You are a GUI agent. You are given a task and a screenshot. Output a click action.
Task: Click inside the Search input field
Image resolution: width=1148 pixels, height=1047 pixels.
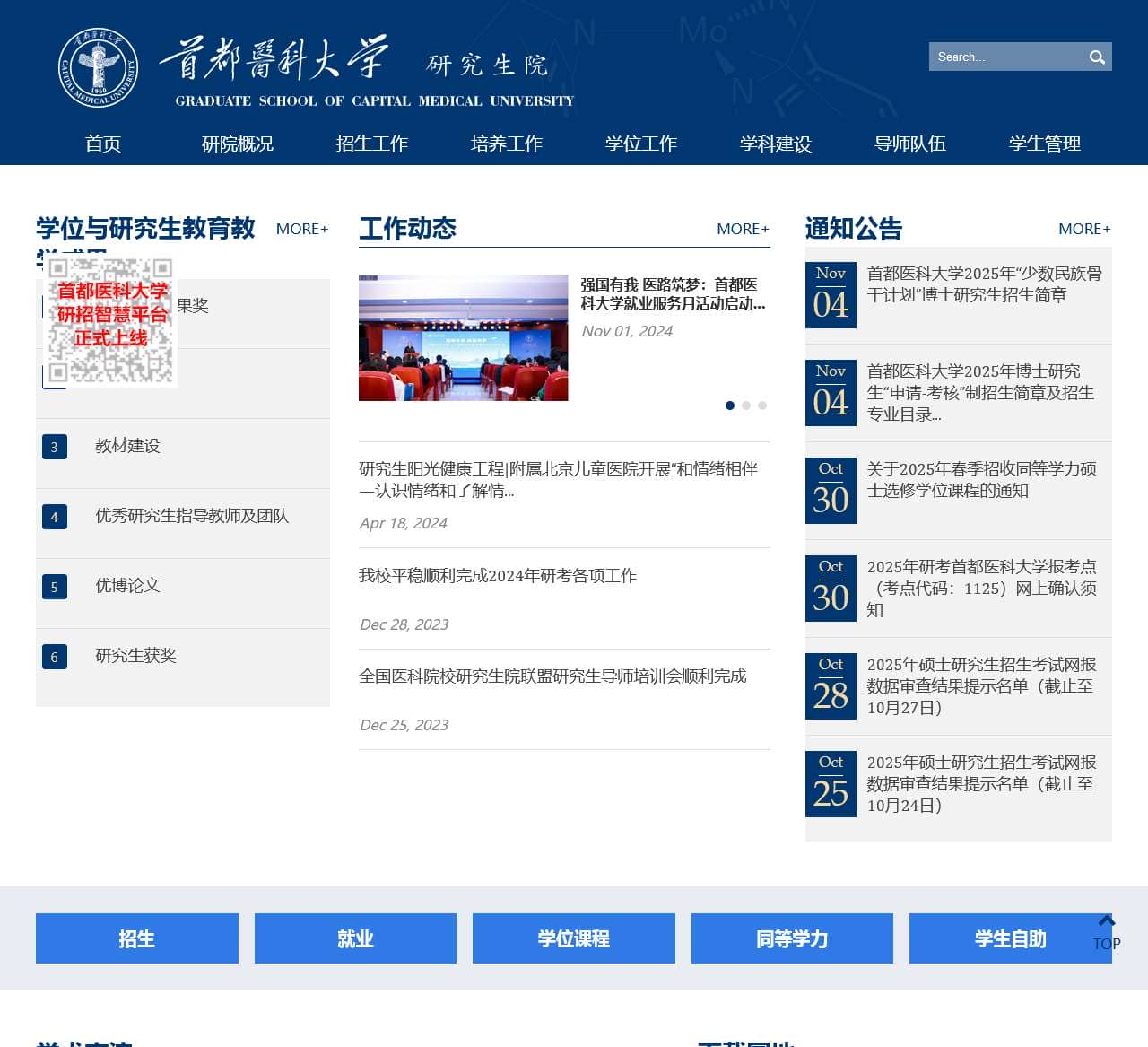(1004, 57)
